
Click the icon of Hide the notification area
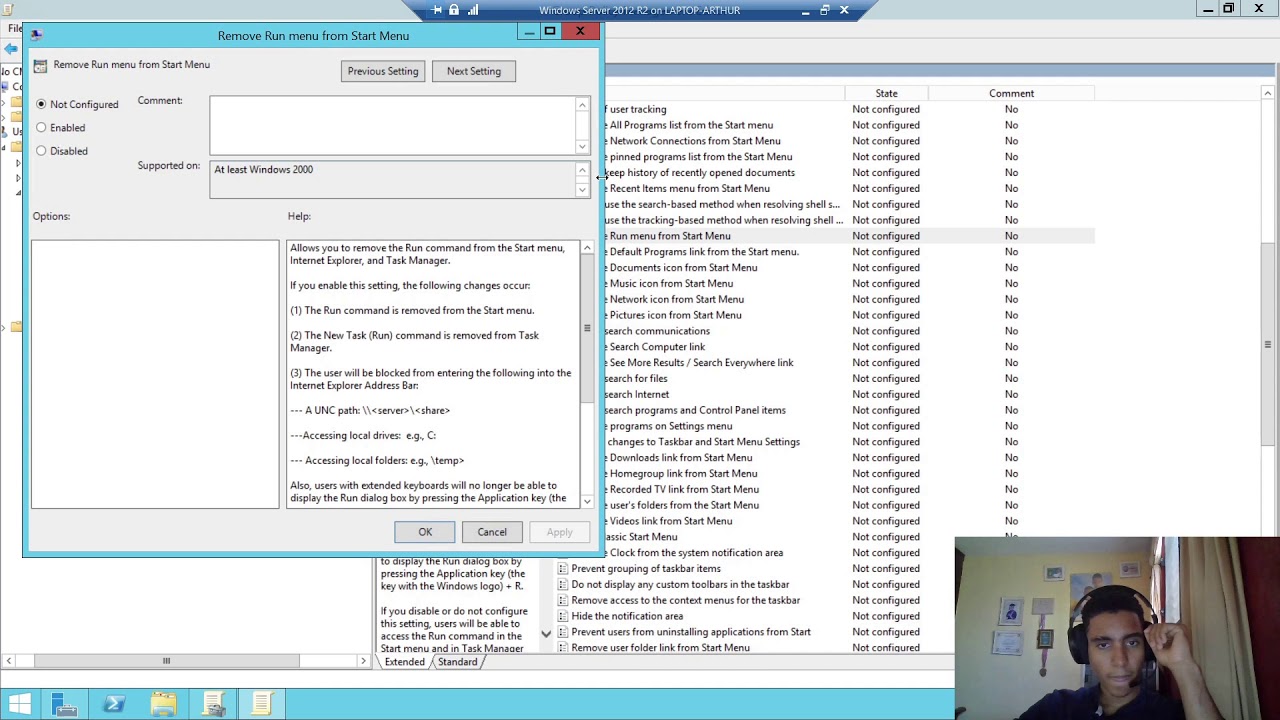click(x=562, y=617)
